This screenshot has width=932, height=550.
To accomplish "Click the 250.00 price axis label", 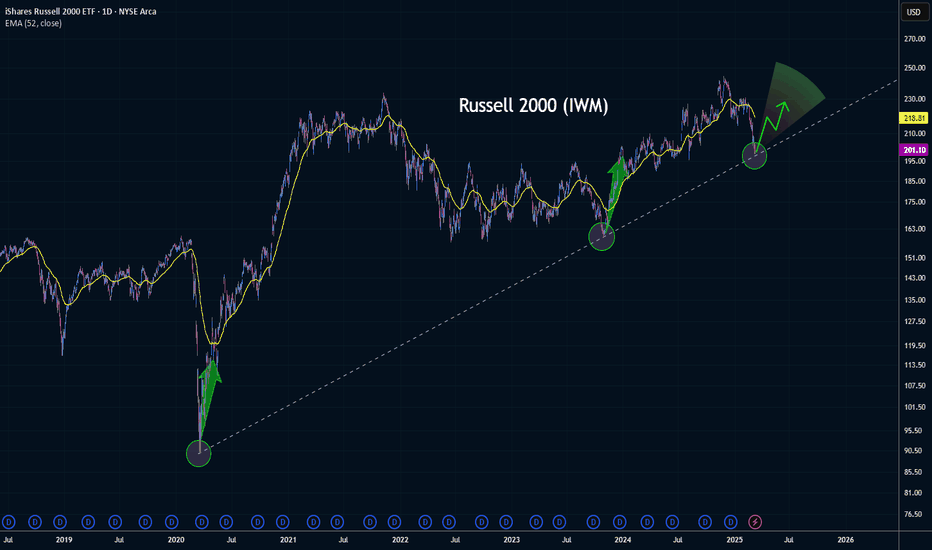I will (x=914, y=68).
